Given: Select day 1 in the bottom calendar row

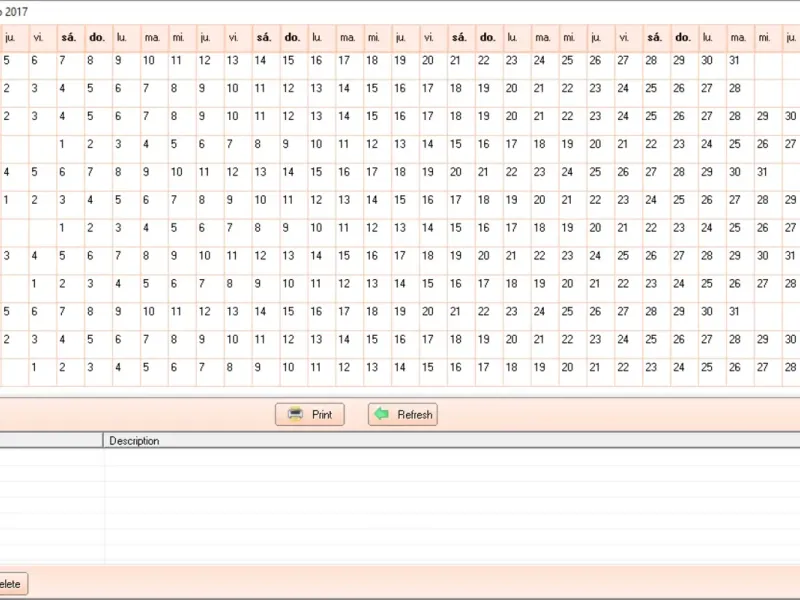Looking at the screenshot, I should point(34,367).
